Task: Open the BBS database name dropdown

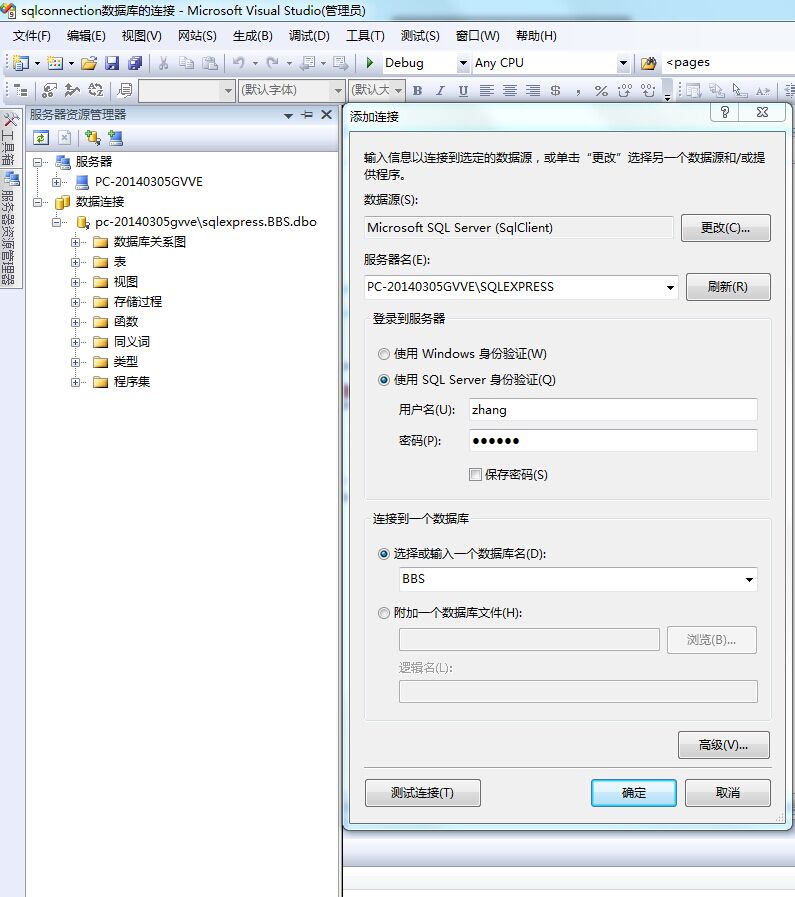Action: pyautogui.click(x=749, y=580)
